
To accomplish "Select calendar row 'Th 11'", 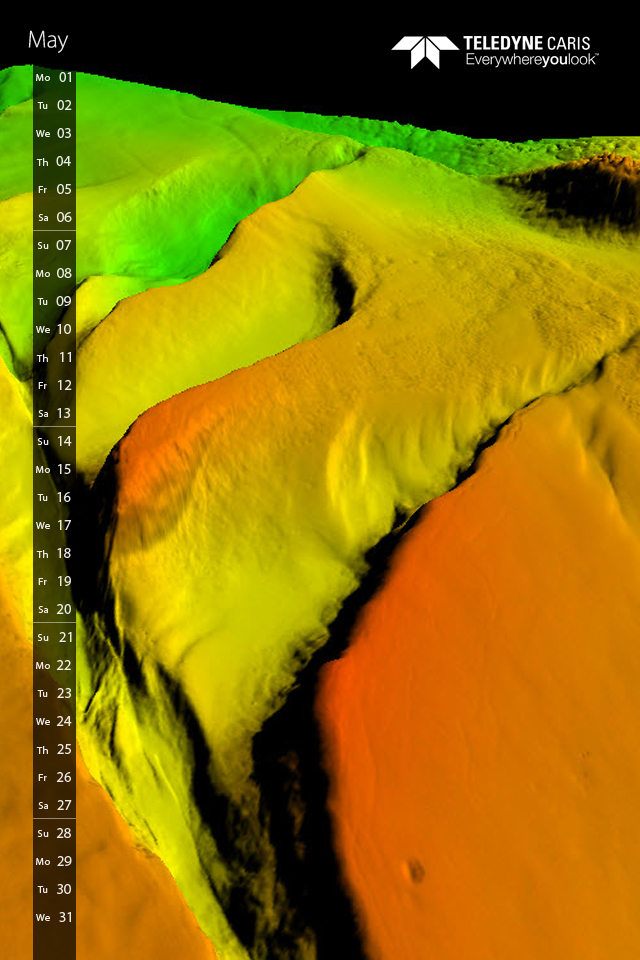I will tap(55, 358).
